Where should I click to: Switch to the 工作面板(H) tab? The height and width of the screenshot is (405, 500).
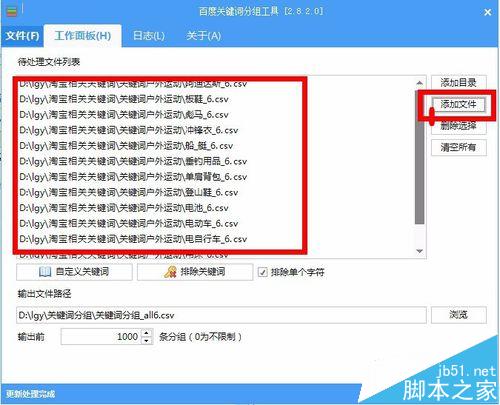82,36
